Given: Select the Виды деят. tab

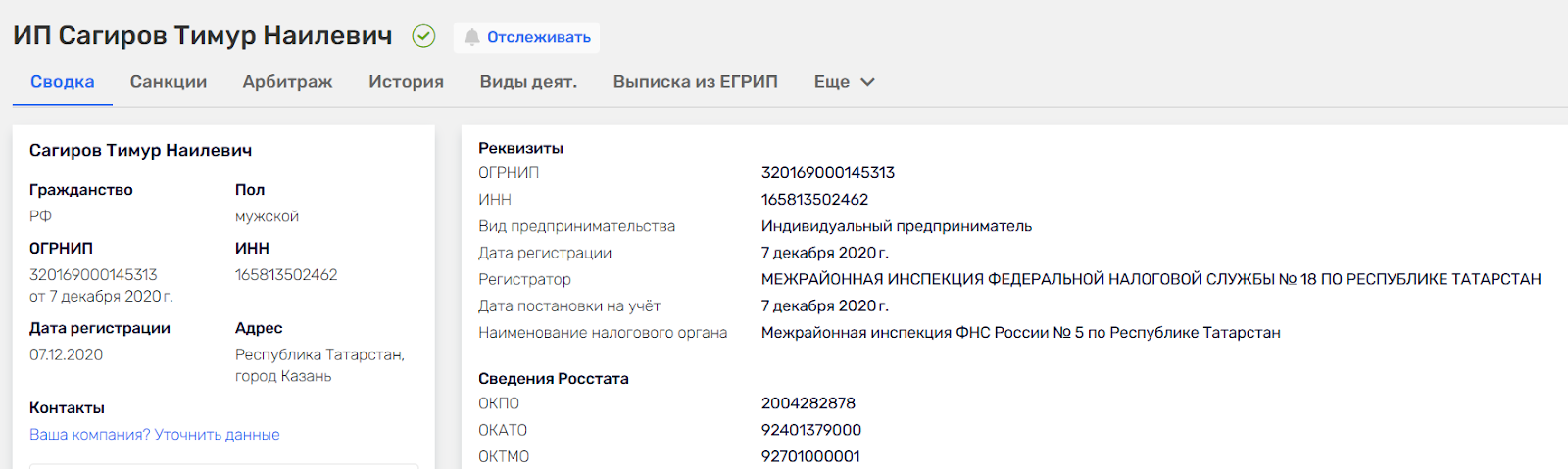Looking at the screenshot, I should (528, 82).
